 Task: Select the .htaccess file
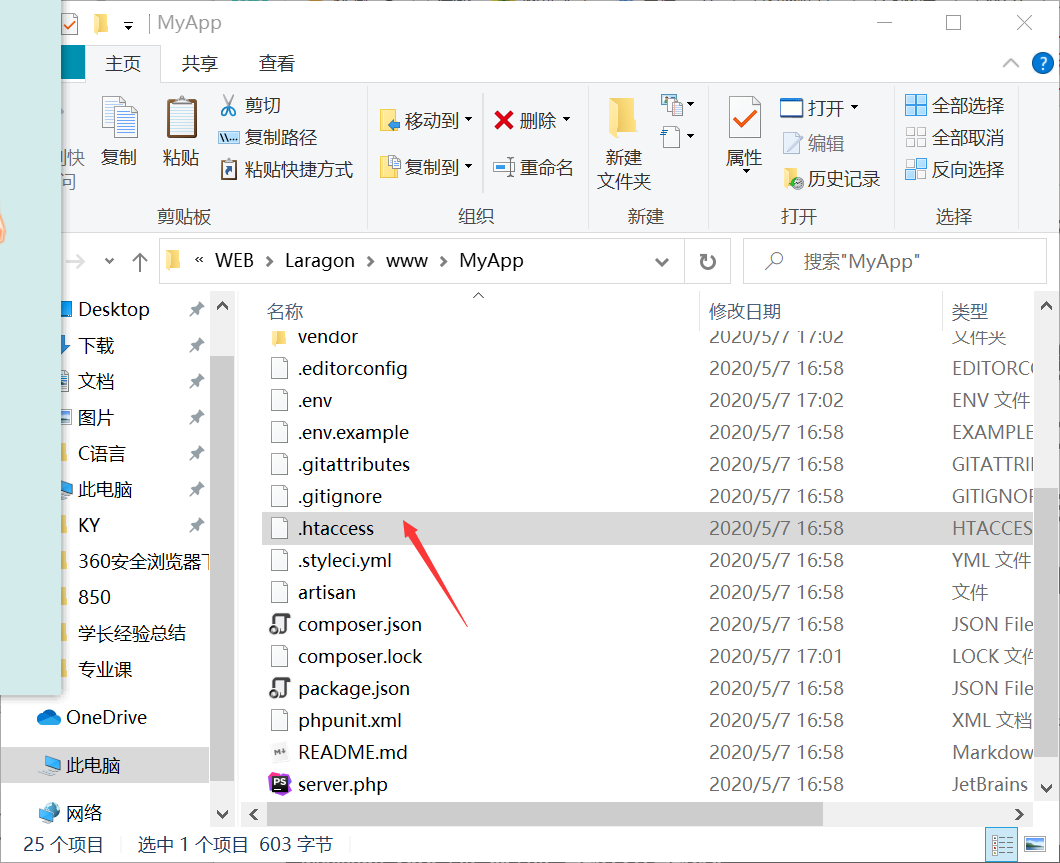tap(647, 528)
